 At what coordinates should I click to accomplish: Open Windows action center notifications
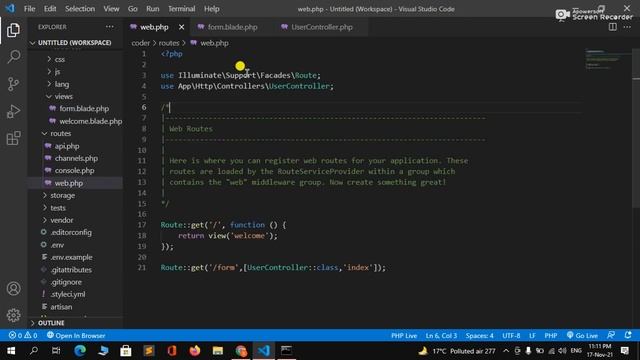point(624,351)
